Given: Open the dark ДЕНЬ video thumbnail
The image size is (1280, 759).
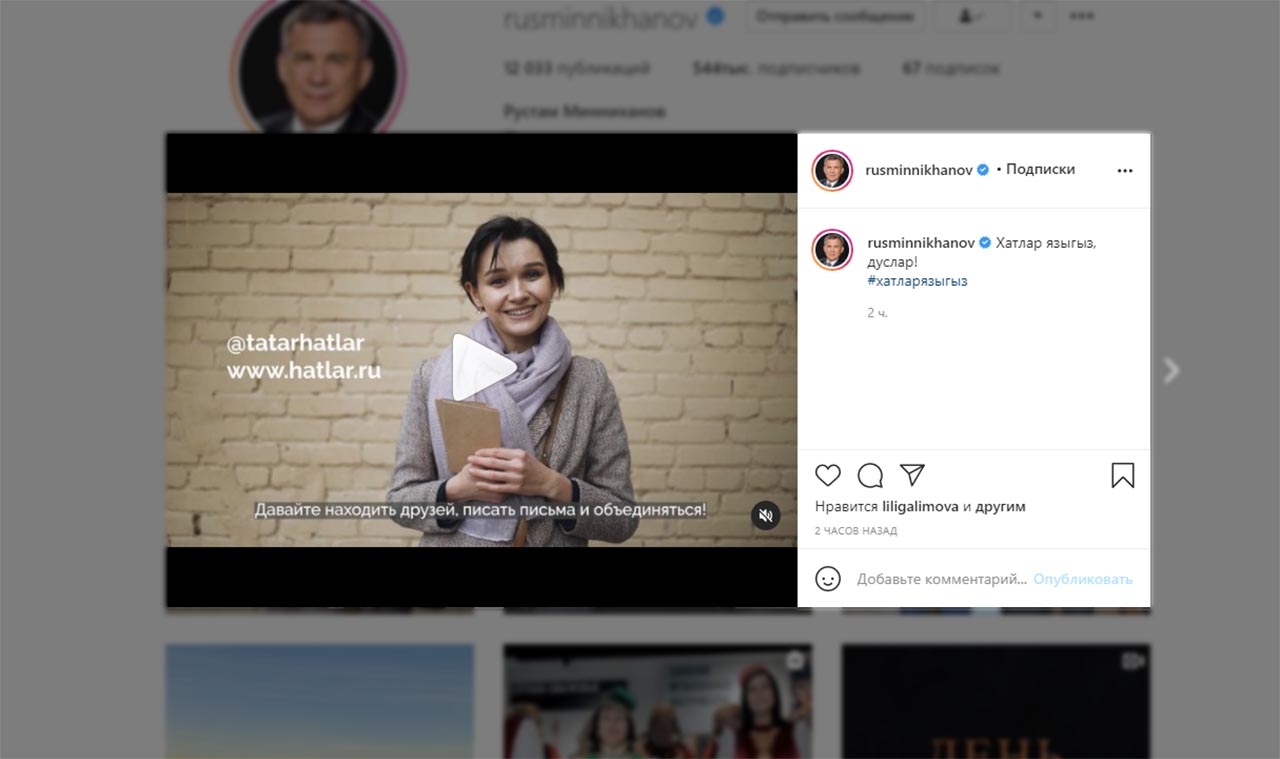Looking at the screenshot, I should point(996,701).
